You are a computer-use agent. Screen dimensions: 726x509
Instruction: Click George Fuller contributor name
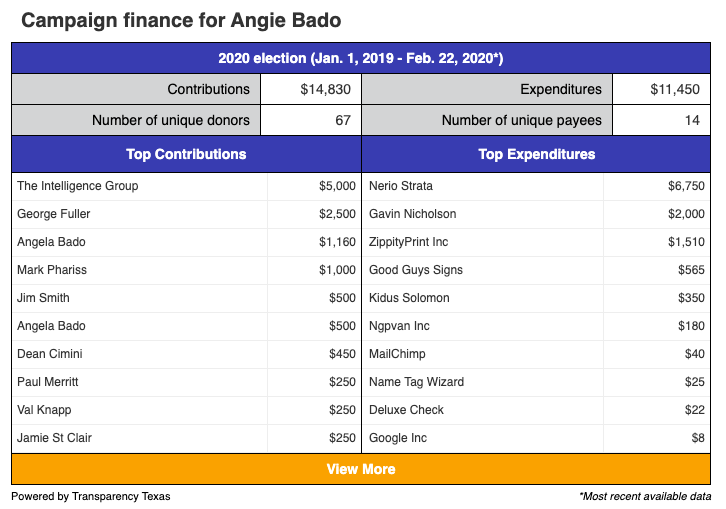tap(54, 214)
